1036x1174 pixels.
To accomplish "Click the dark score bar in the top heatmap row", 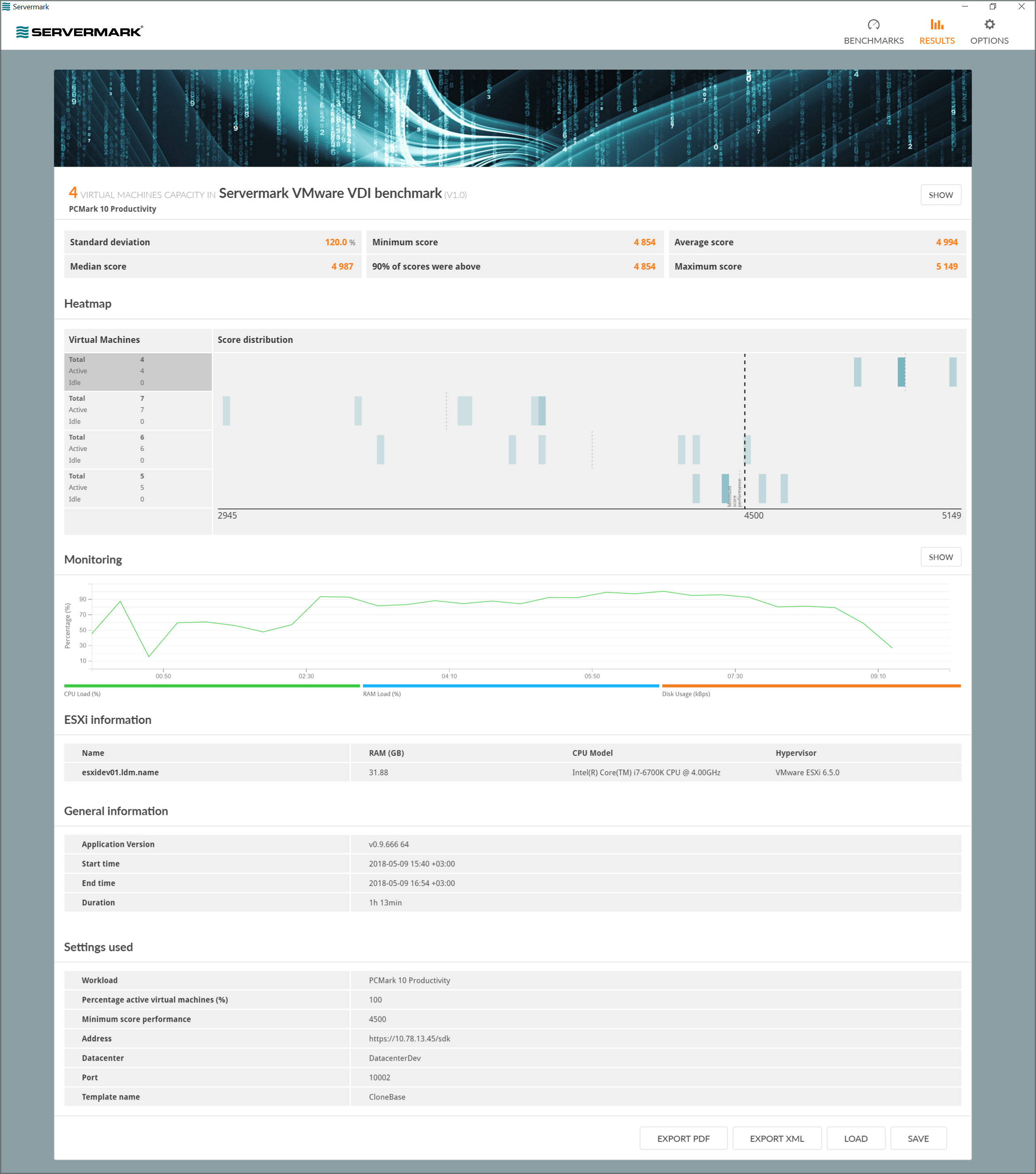I will pos(901,372).
